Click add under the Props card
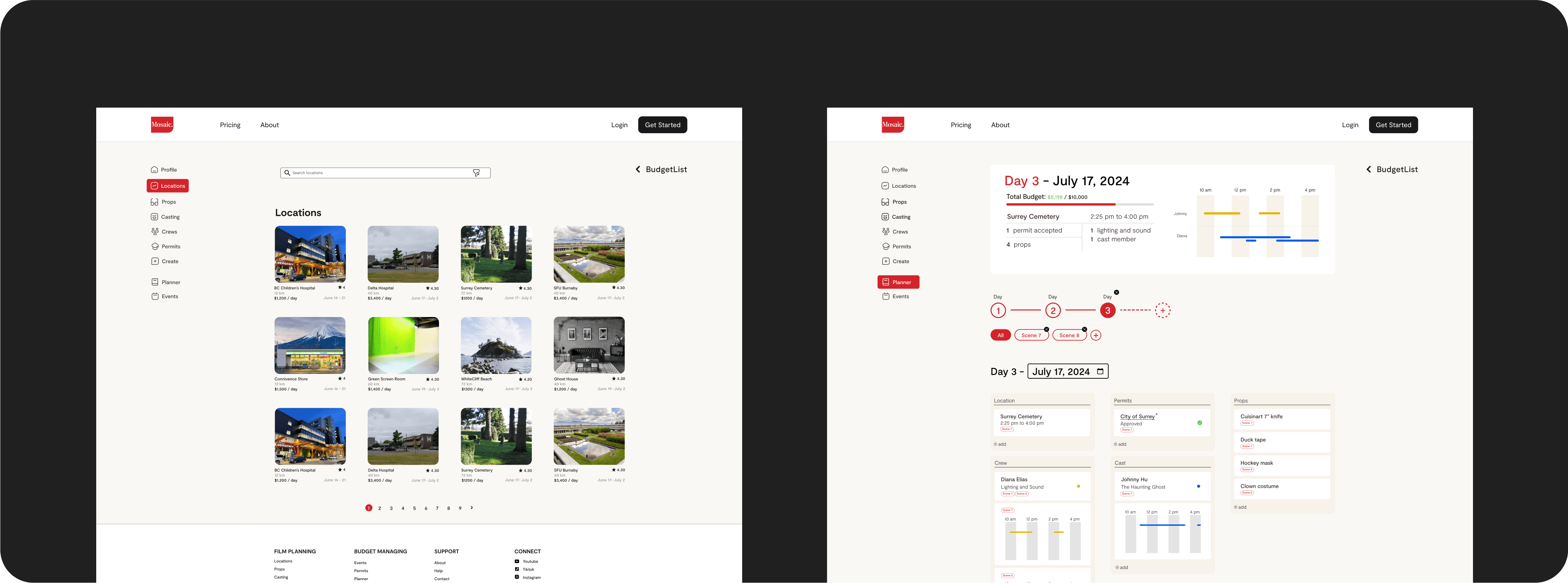Image resolution: width=1568 pixels, height=583 pixels. [1240, 507]
